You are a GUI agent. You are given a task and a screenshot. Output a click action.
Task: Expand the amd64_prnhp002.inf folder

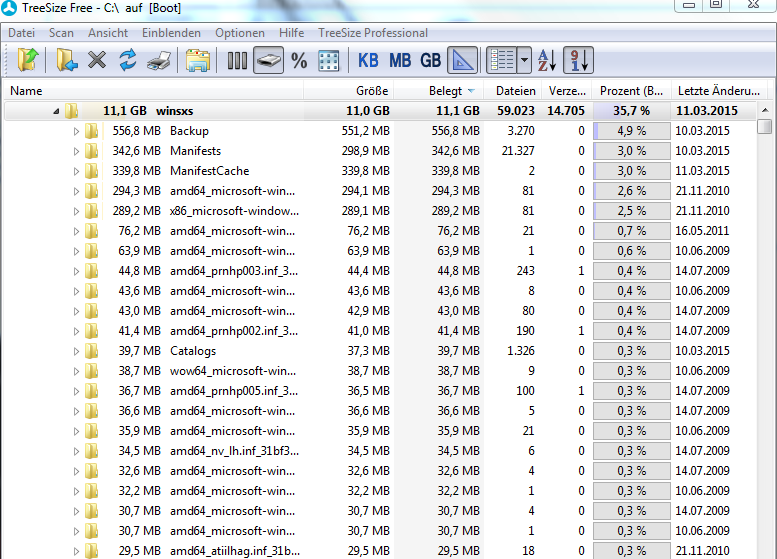pyautogui.click(x=76, y=331)
